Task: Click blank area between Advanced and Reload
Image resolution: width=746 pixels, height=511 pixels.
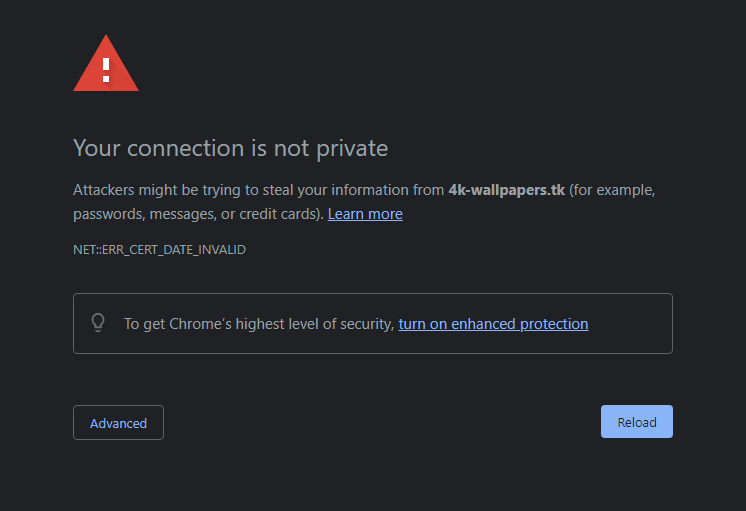Action: (x=380, y=423)
